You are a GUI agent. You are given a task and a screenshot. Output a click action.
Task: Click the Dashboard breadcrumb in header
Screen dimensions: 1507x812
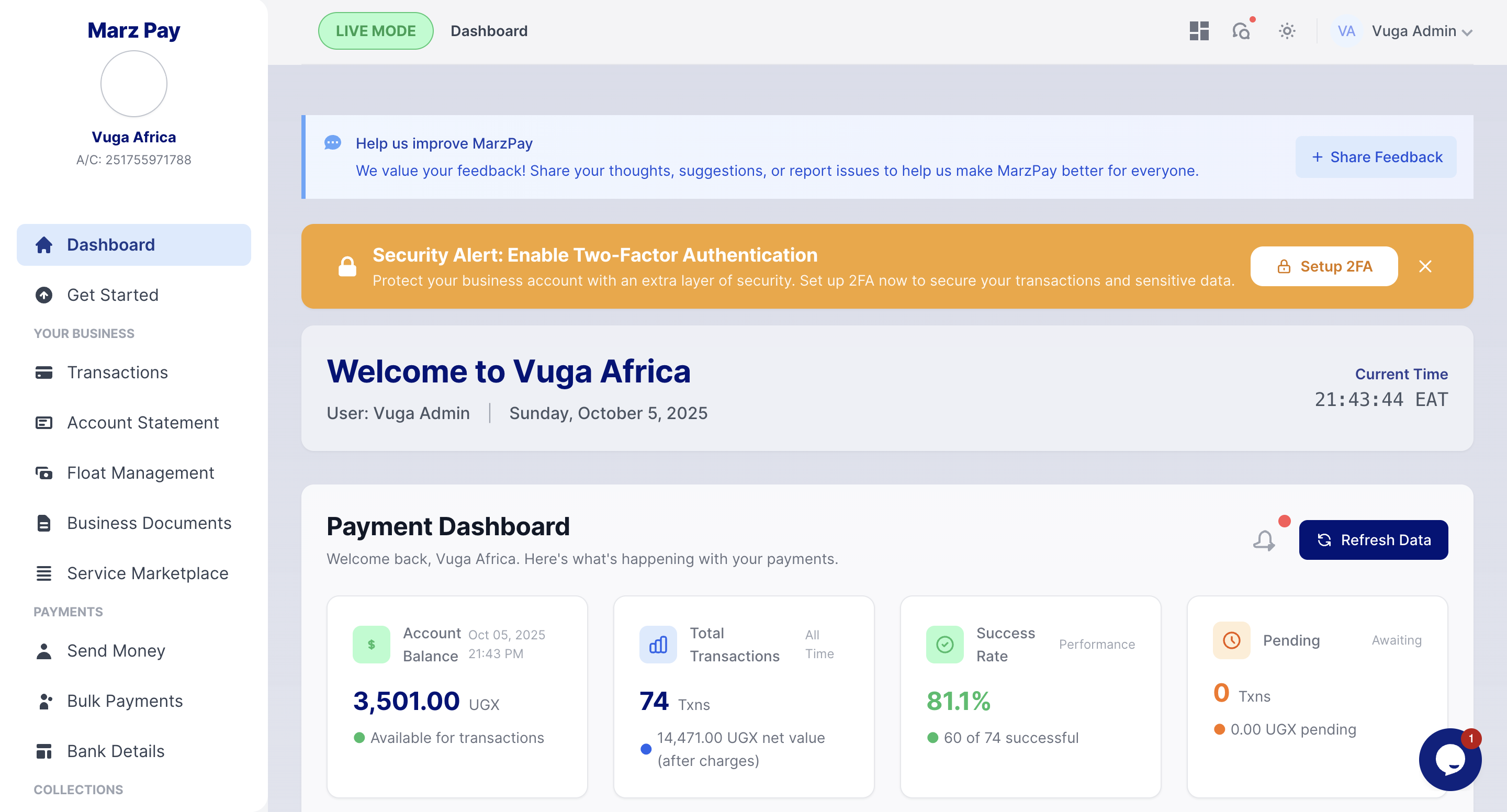489,31
